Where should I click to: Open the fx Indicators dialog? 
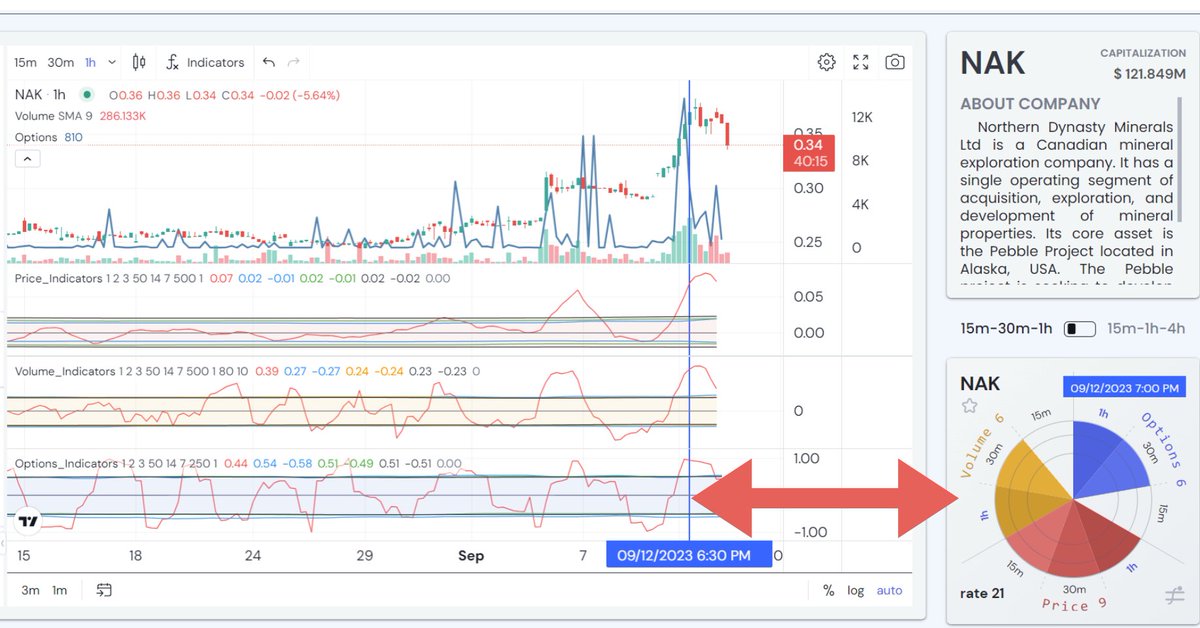coord(205,62)
